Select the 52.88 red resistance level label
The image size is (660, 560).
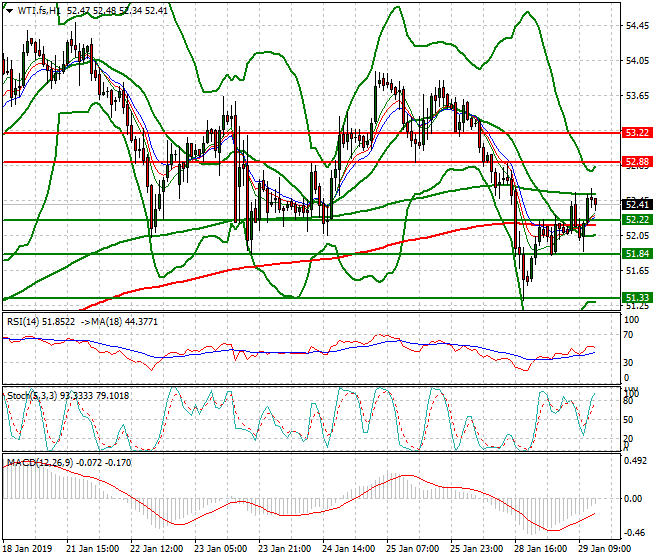pos(637,162)
